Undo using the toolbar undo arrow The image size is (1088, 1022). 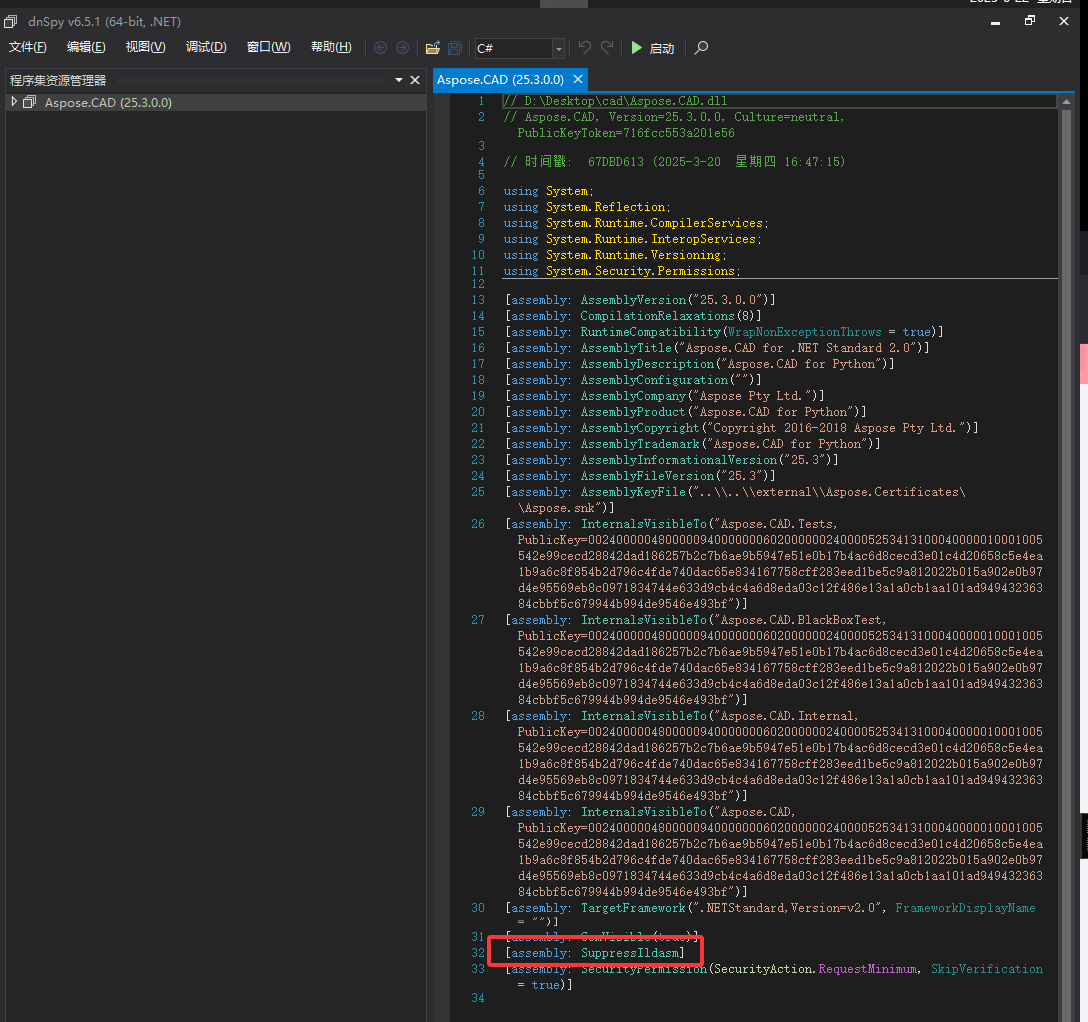point(585,47)
